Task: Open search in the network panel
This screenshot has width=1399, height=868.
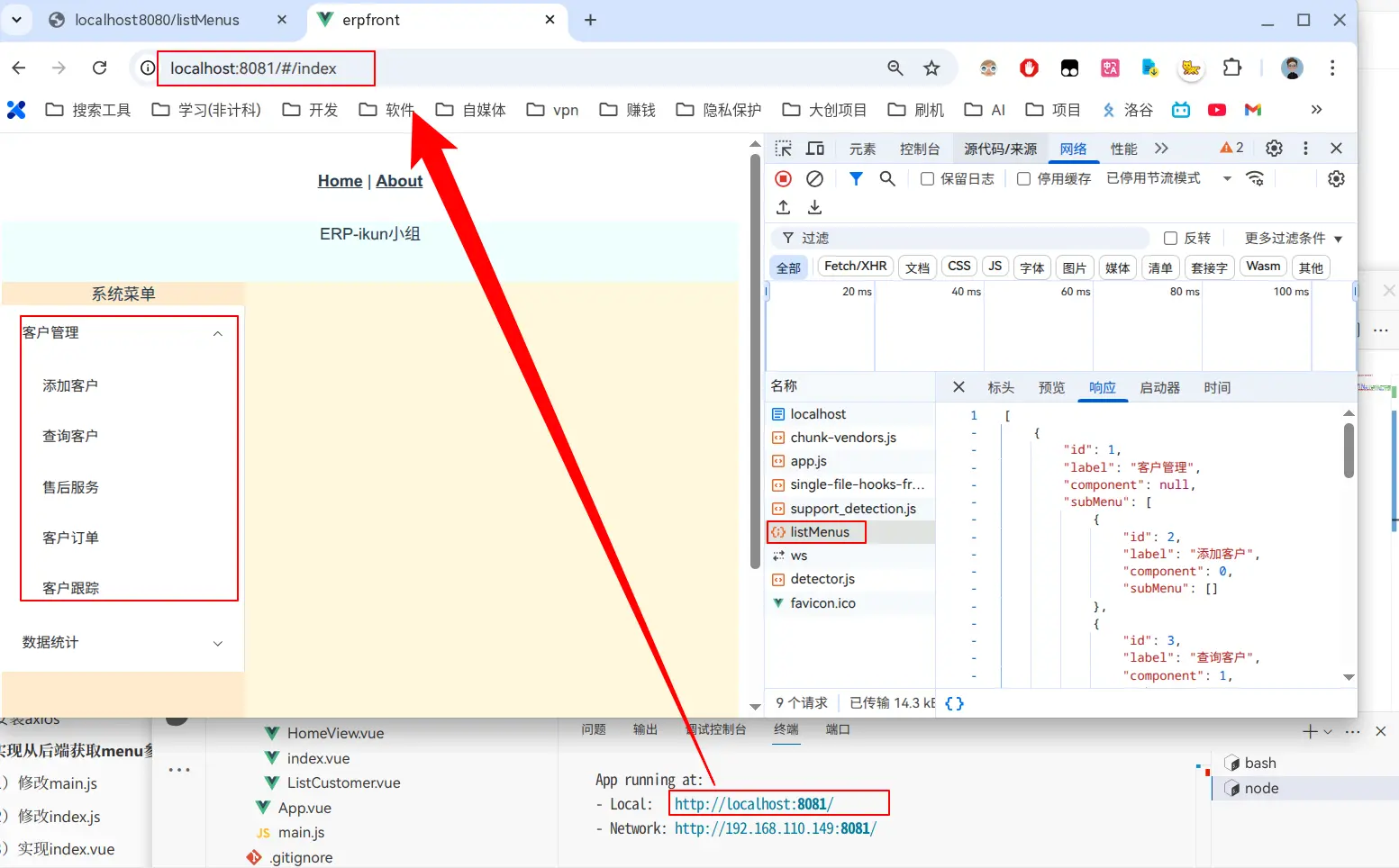Action: [887, 178]
